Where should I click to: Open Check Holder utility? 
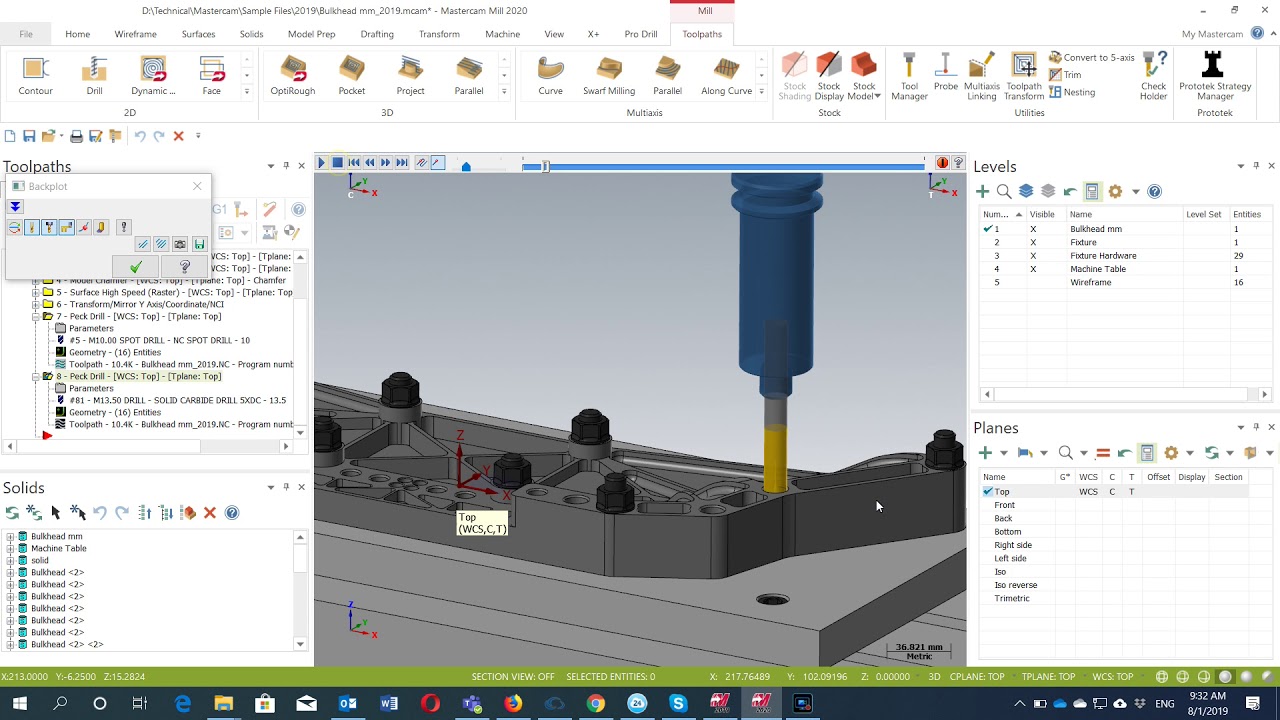coord(1154,78)
